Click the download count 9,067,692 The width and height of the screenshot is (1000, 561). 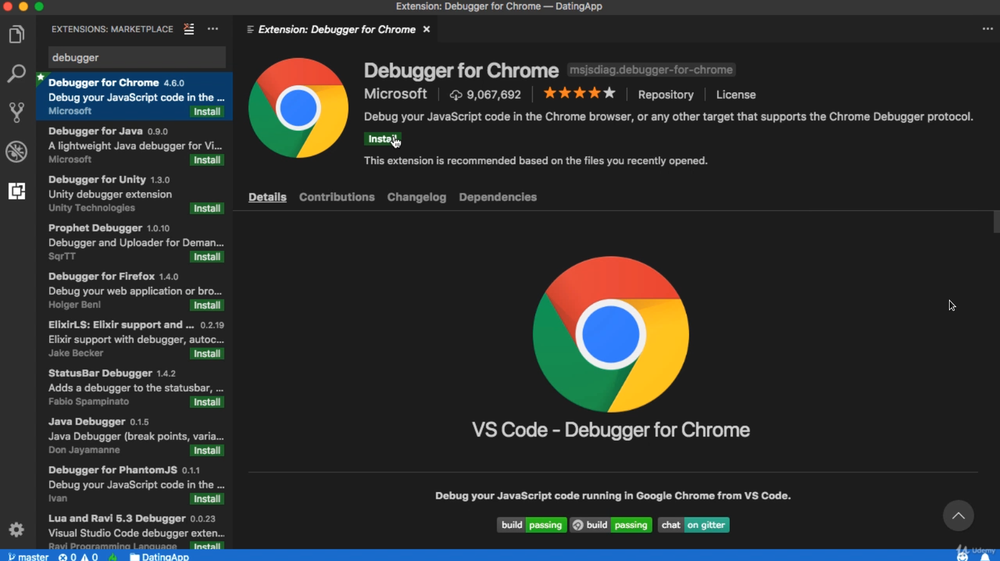[485, 94]
